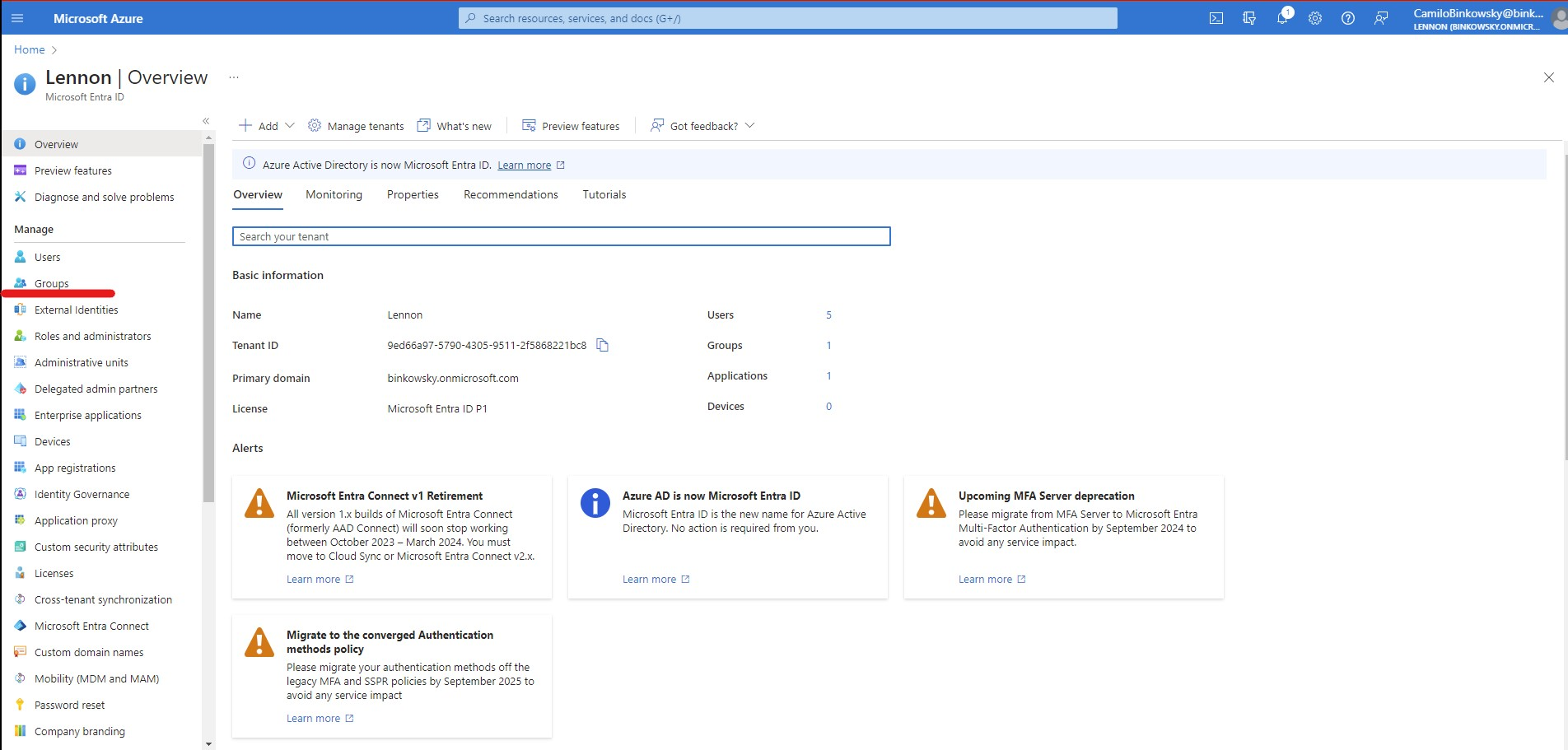This screenshot has width=1568, height=750.
Task: Click the sidebar scroll-down arrow
Action: 208,743
